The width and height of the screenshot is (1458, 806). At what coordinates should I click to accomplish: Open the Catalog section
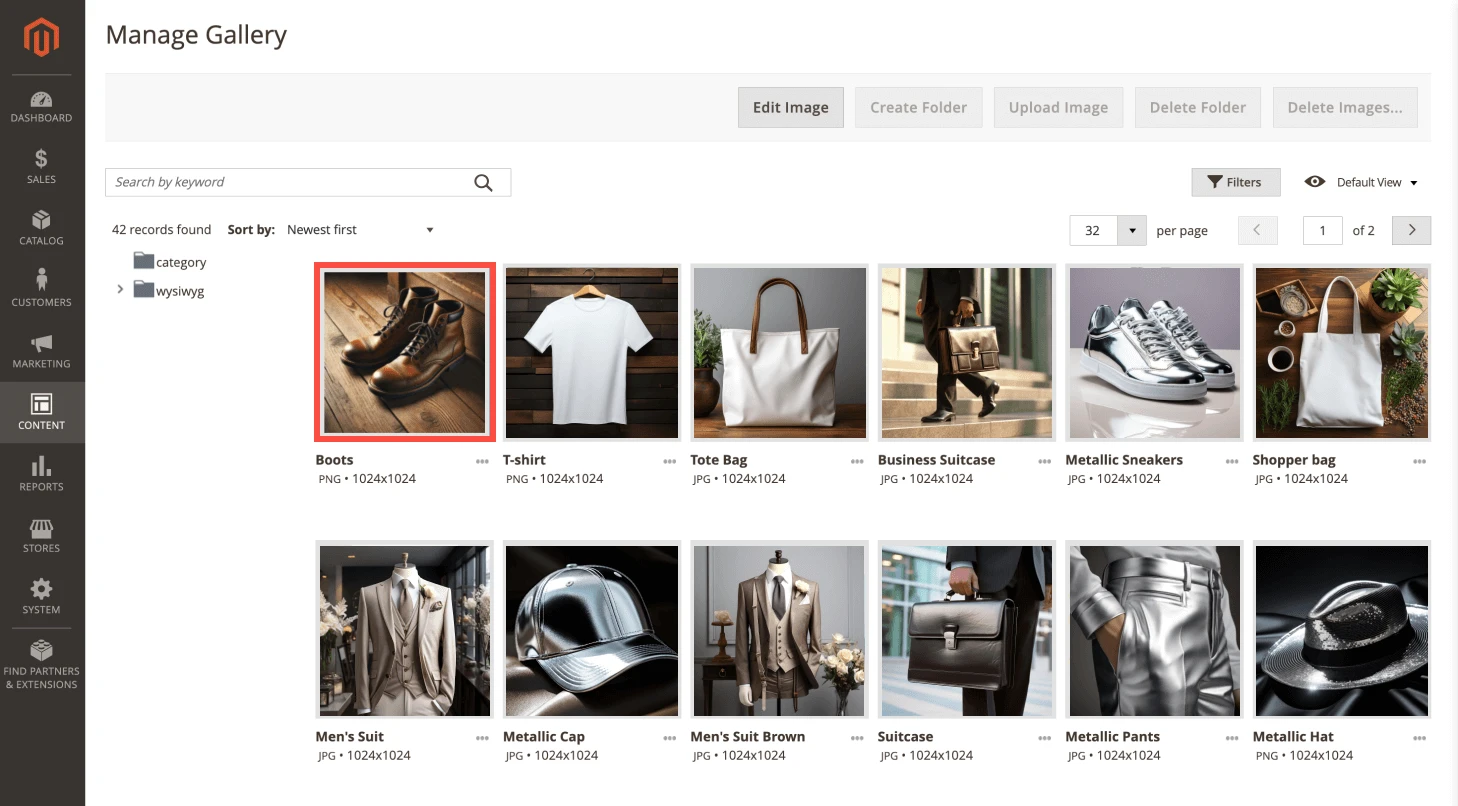41,227
